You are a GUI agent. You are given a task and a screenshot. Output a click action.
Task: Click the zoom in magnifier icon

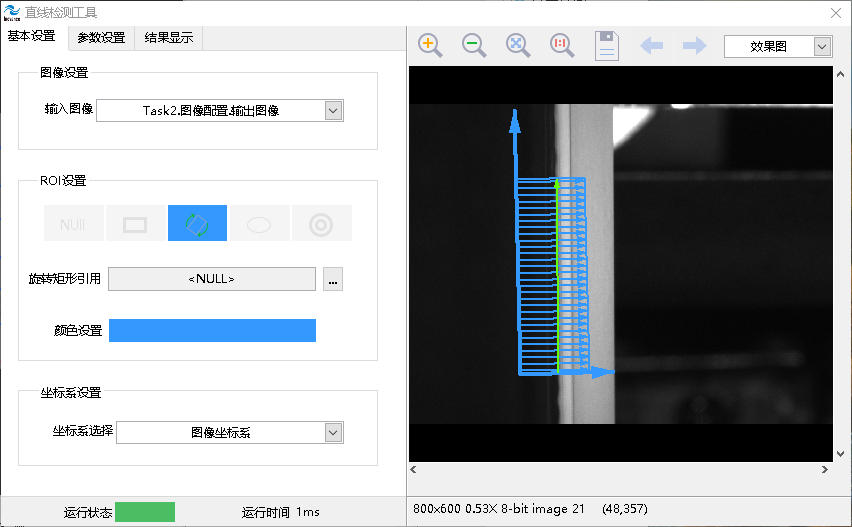tap(430, 45)
